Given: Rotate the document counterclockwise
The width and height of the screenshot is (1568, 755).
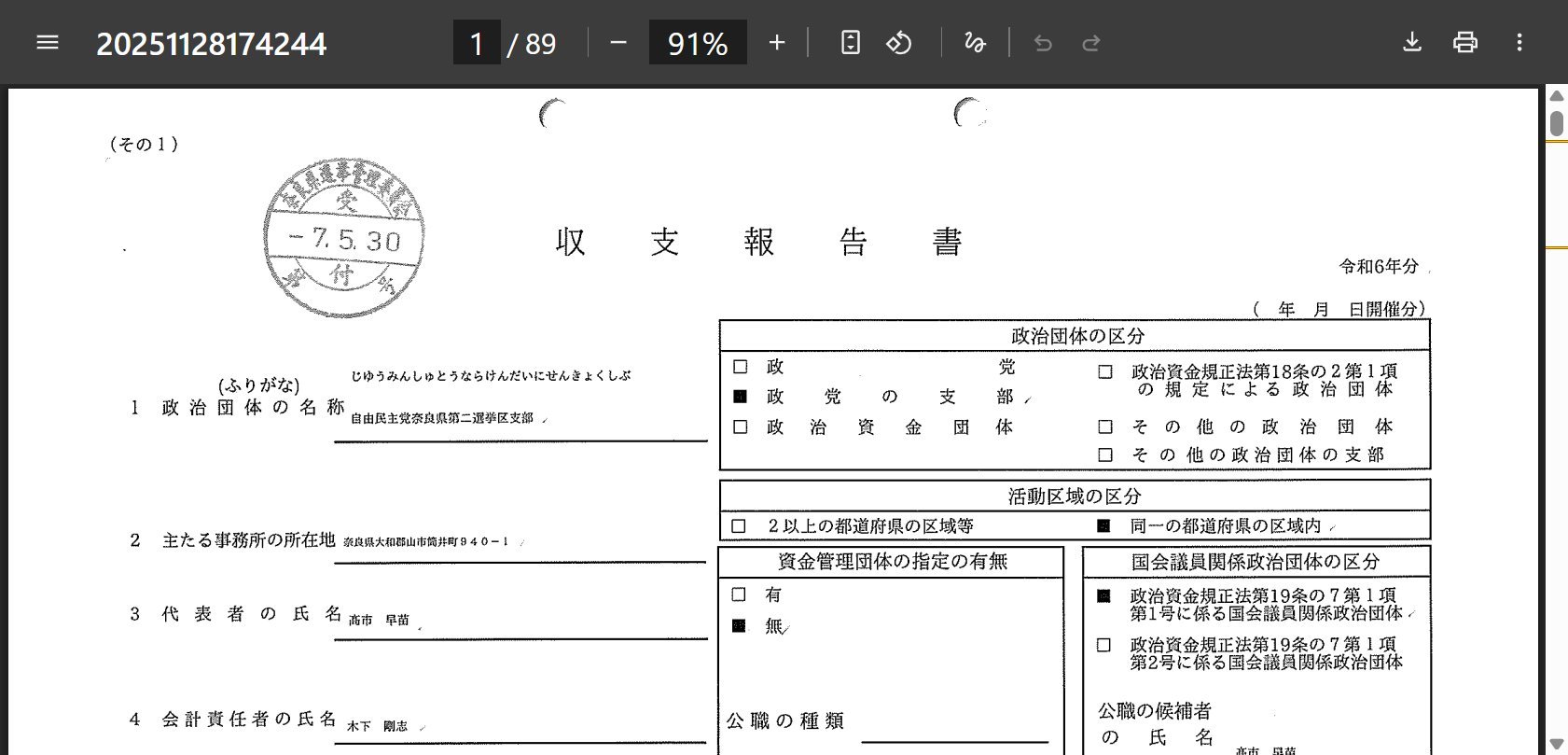Looking at the screenshot, I should pos(898,43).
